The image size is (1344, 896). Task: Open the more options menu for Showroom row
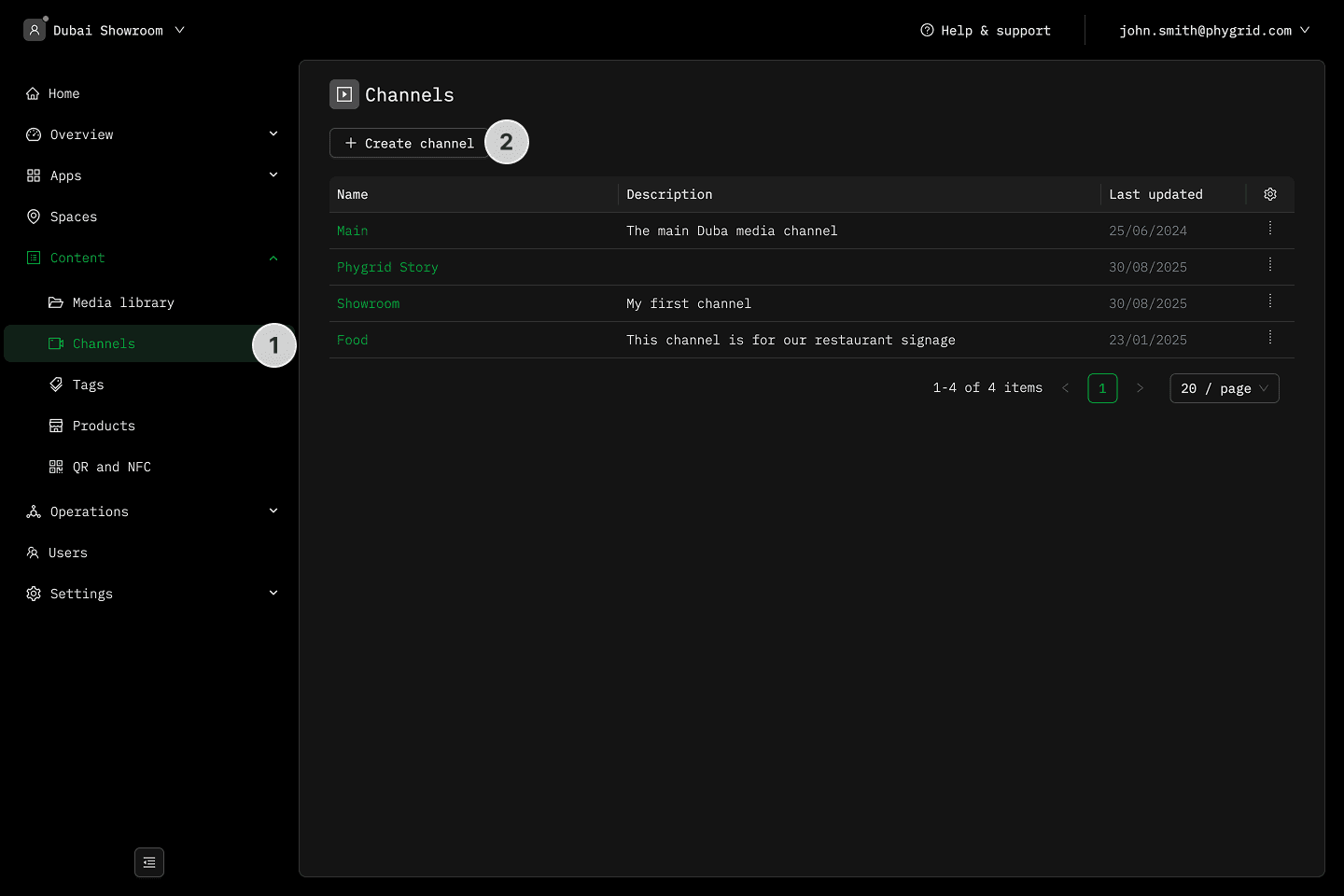(1269, 301)
